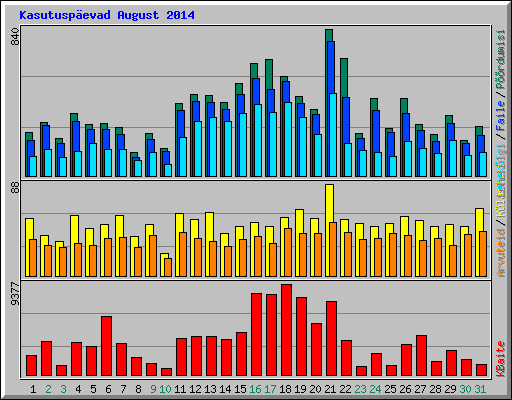512x400 pixels.
Task: Select the orange Arvuteid bar for day 1
Action: click(33, 258)
